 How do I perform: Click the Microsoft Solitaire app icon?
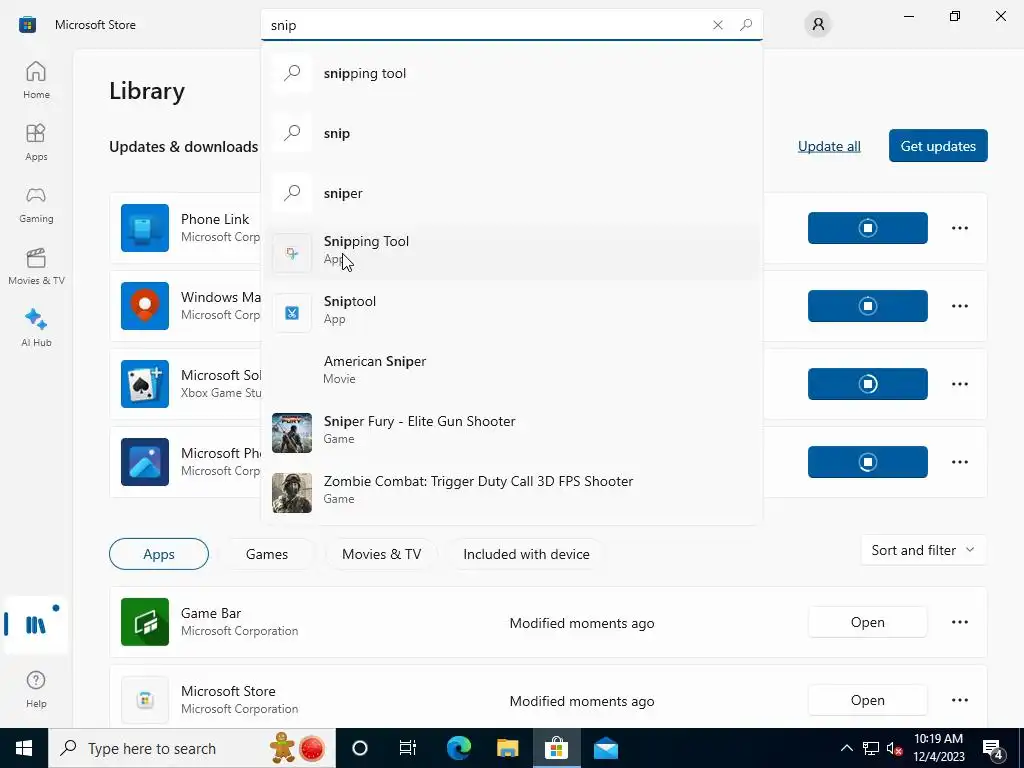pyautogui.click(x=145, y=384)
